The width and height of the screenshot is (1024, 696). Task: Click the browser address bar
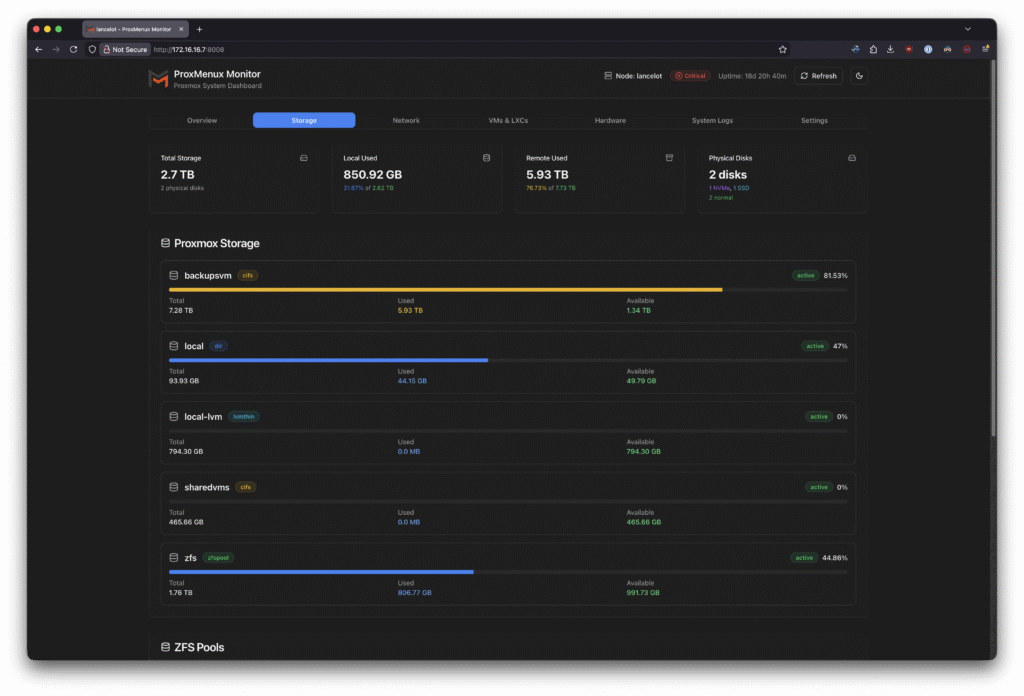tap(450, 49)
